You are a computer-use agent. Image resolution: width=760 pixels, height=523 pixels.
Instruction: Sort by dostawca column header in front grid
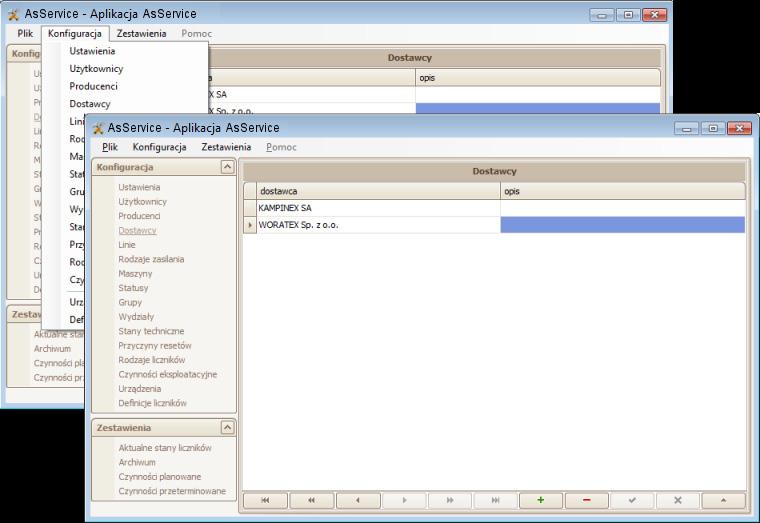coord(378,191)
